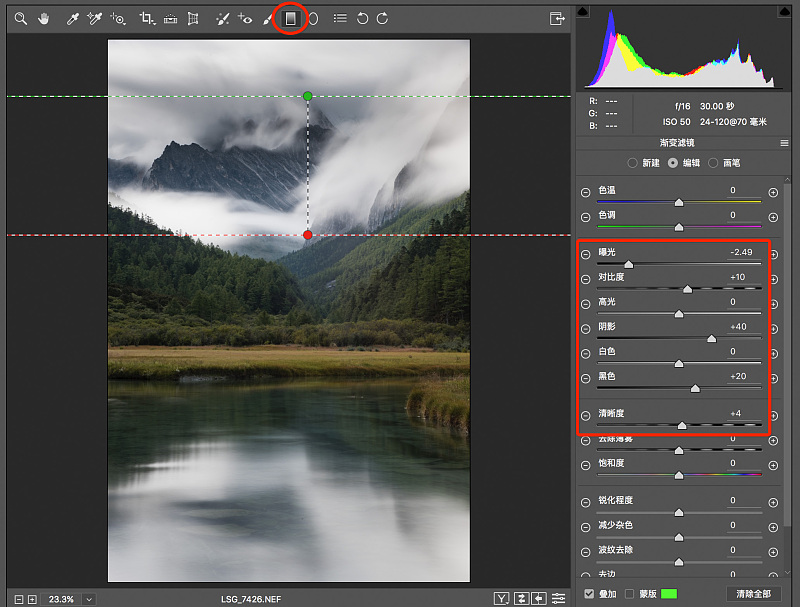Select the White Balance eyedropper tool
The image size is (800, 607).
click(72, 19)
